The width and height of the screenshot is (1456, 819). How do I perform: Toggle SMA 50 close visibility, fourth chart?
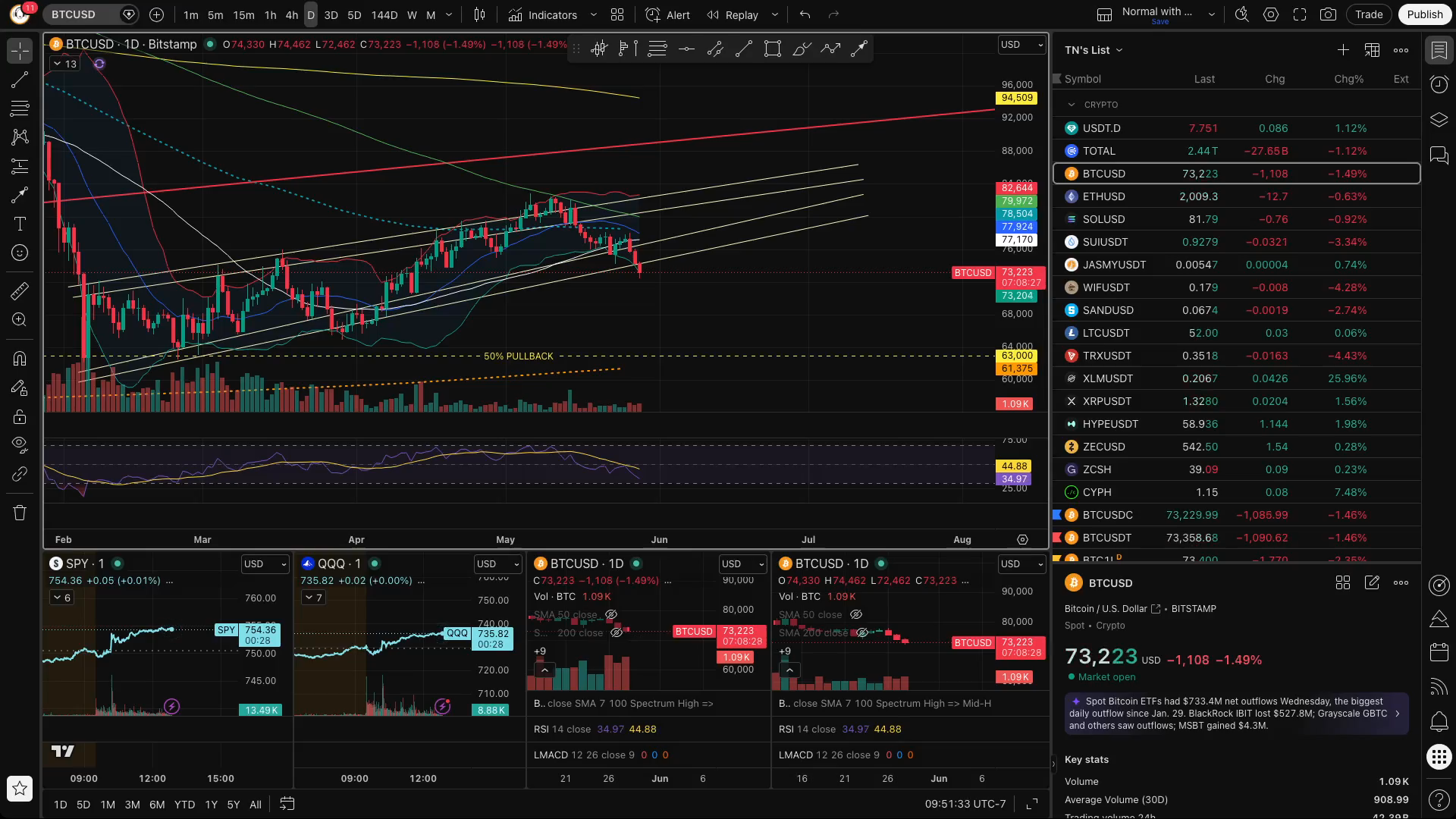[856, 615]
